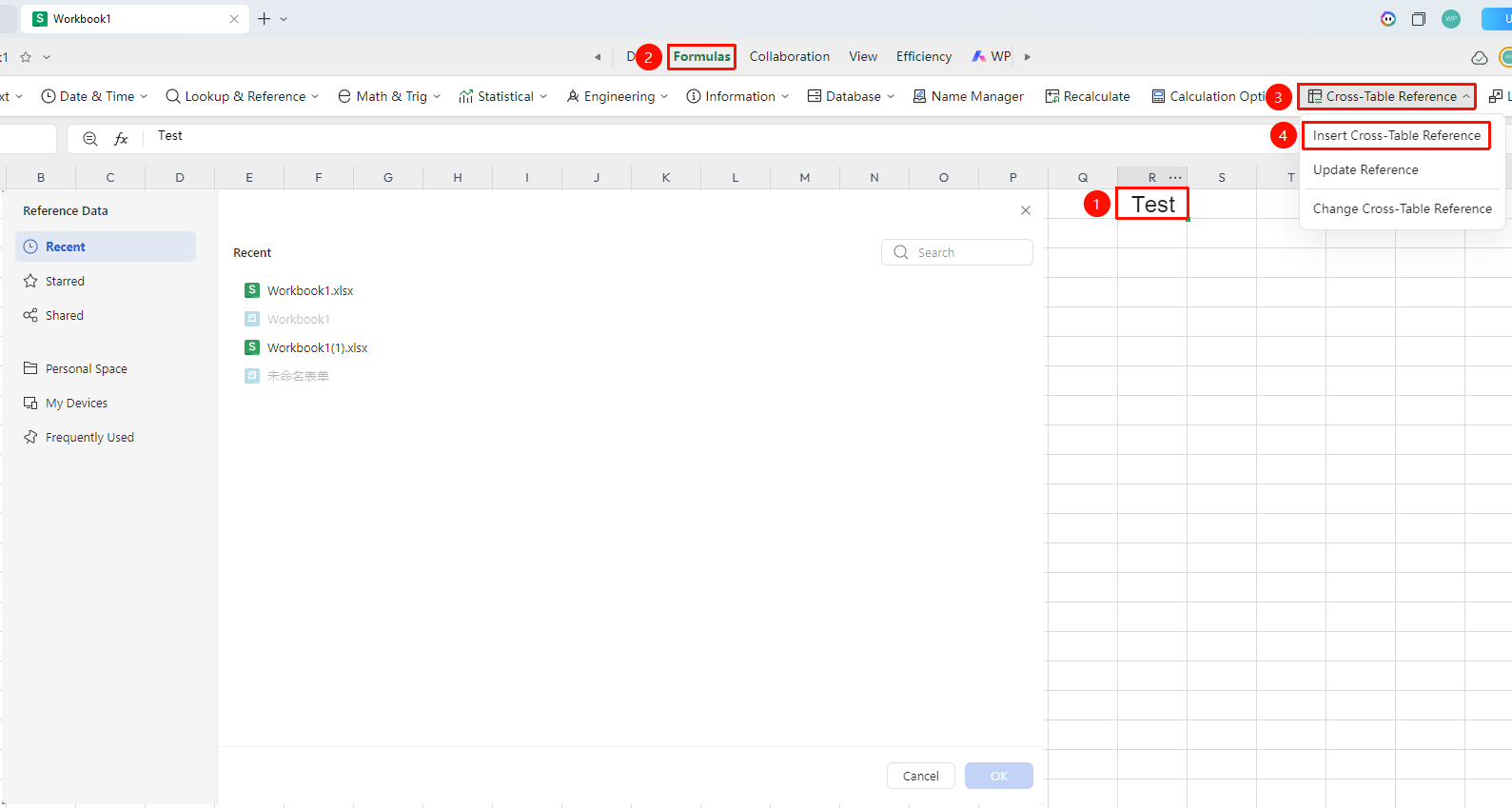Switch to the Collaboration tab
The width and height of the screenshot is (1512, 808).
789,57
